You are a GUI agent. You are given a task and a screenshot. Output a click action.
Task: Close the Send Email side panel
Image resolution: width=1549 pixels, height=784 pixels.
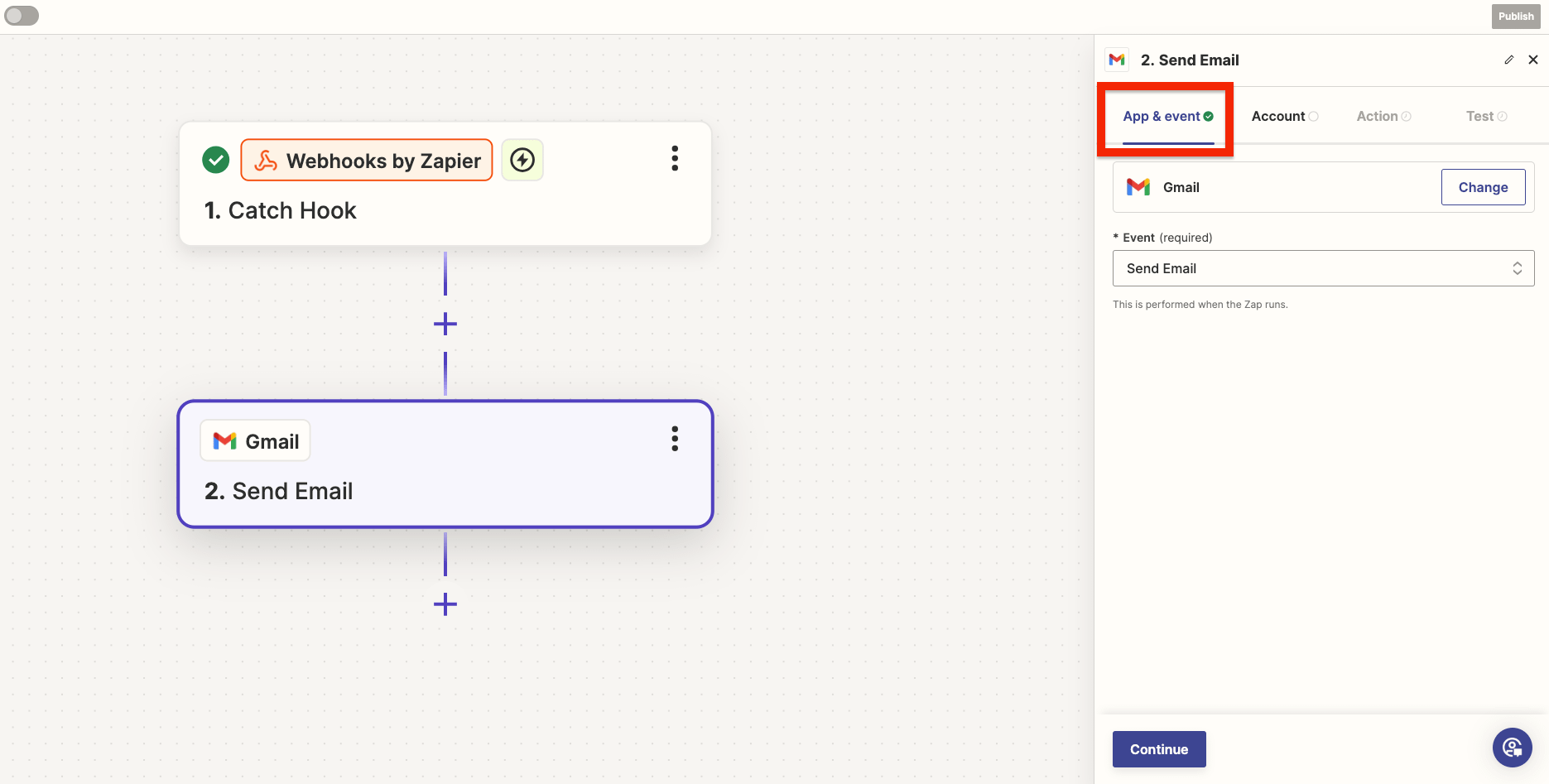pyautogui.click(x=1533, y=60)
